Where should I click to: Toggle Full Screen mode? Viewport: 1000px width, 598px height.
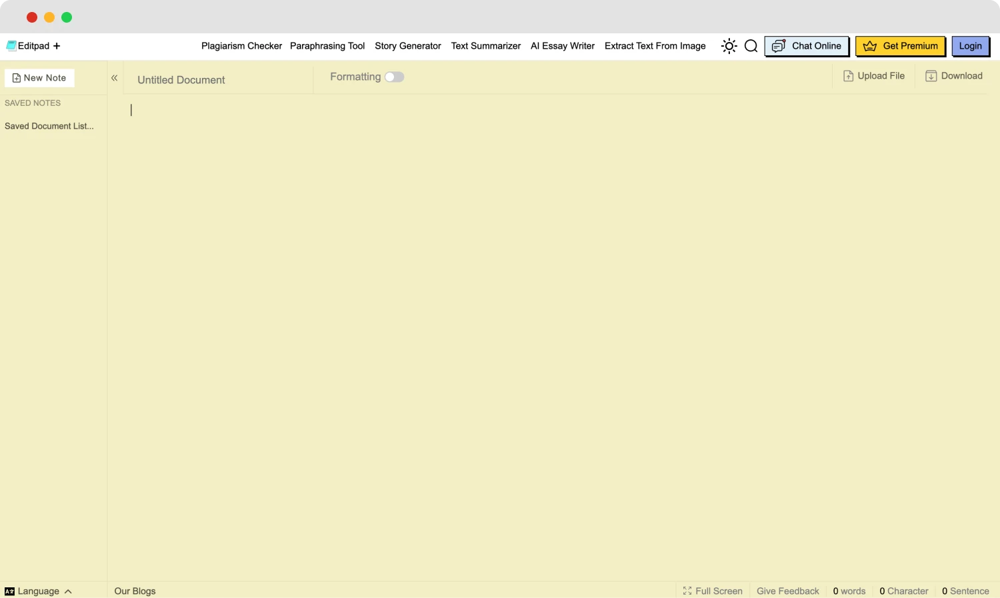click(x=712, y=591)
